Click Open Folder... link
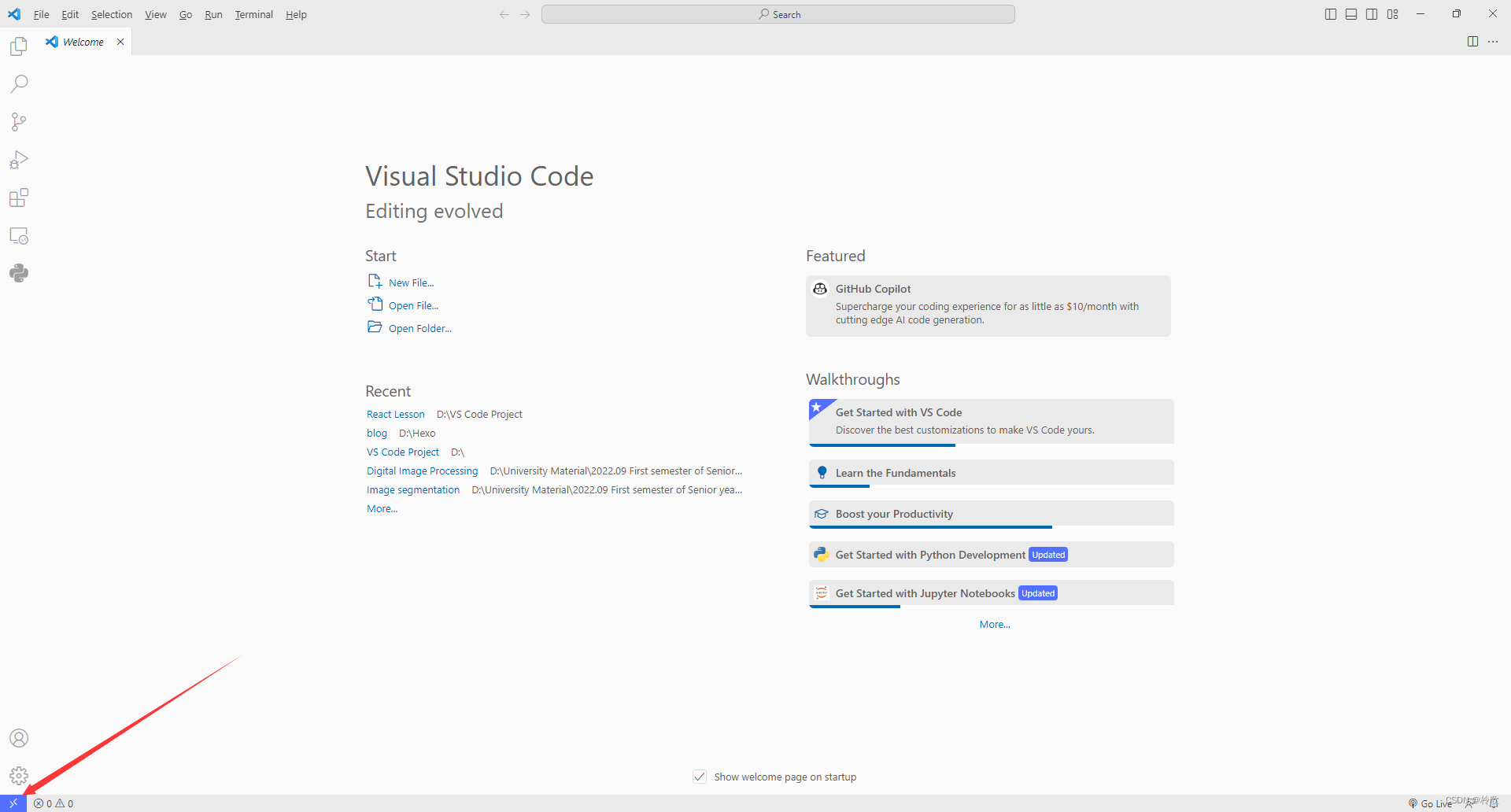 tap(420, 328)
